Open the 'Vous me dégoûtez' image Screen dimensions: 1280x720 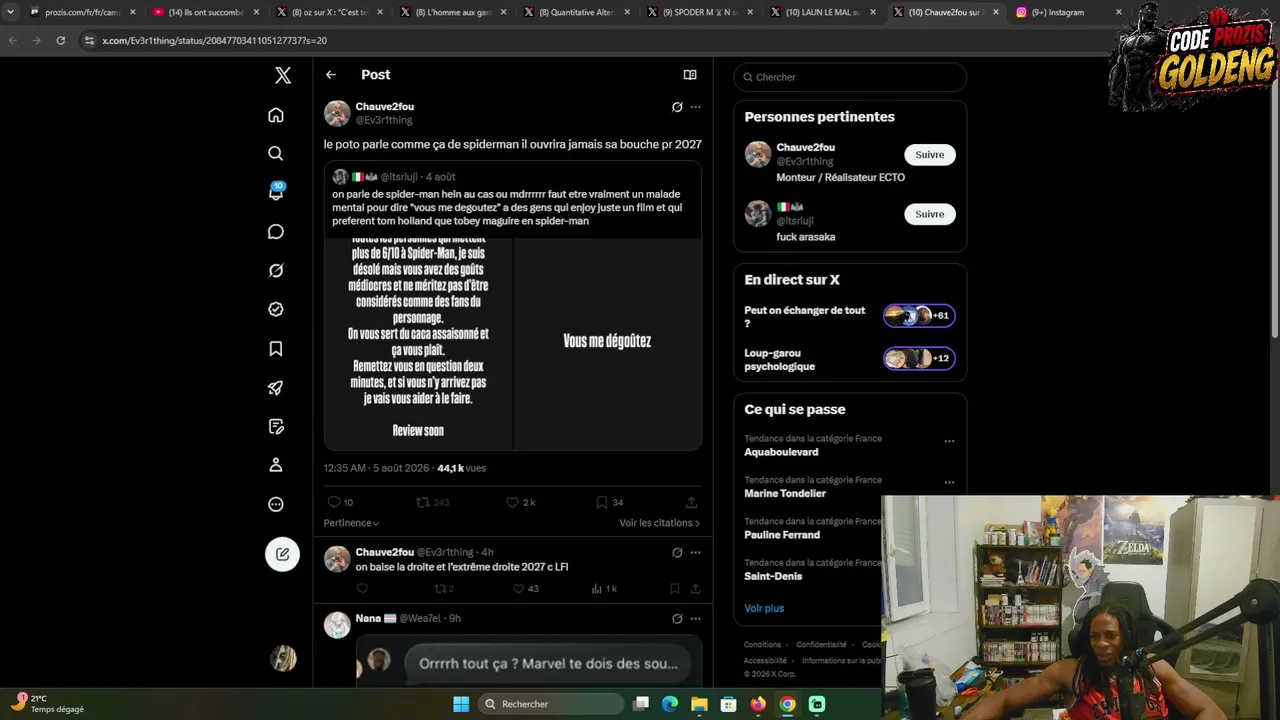point(608,344)
